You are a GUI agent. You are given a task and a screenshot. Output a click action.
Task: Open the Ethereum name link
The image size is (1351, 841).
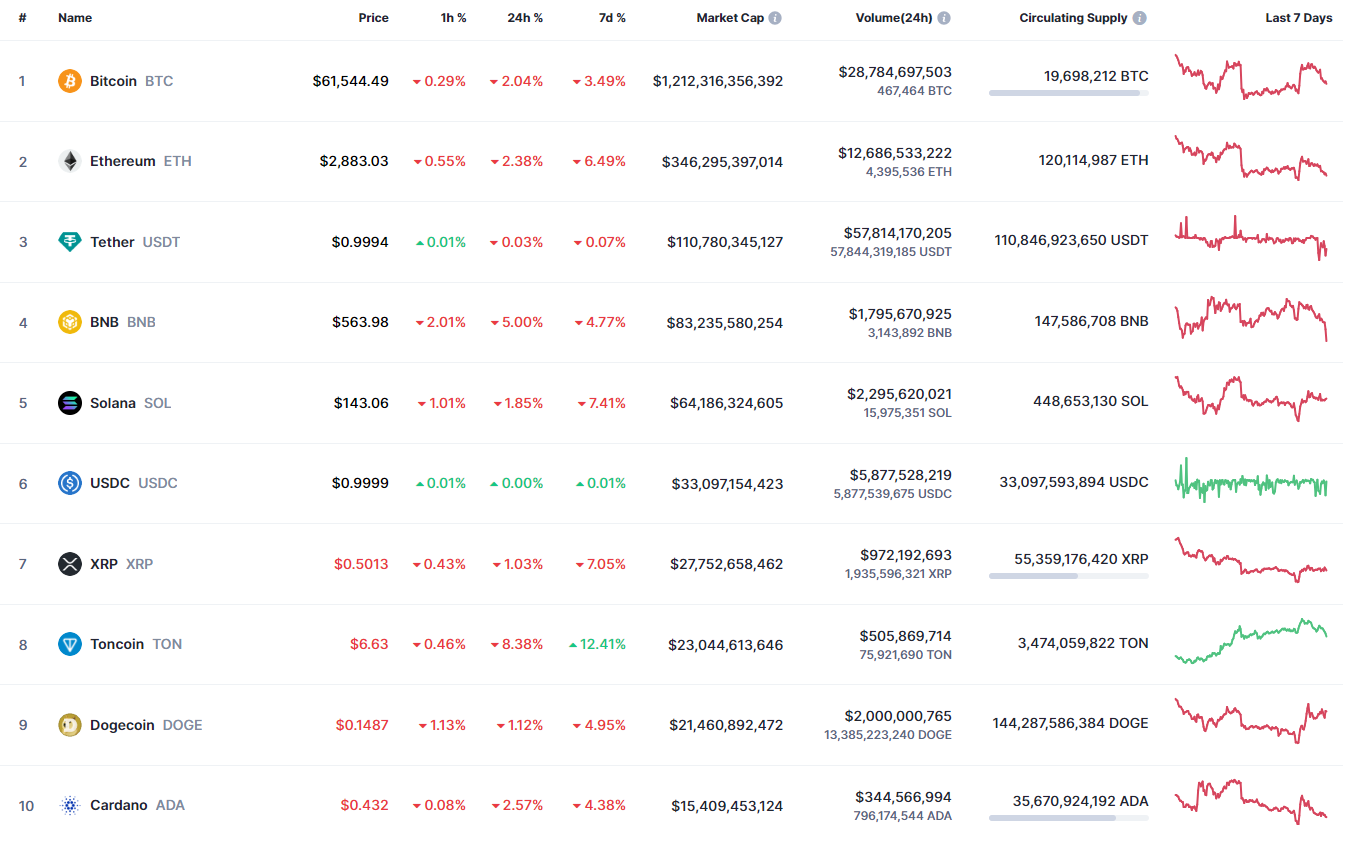123,161
